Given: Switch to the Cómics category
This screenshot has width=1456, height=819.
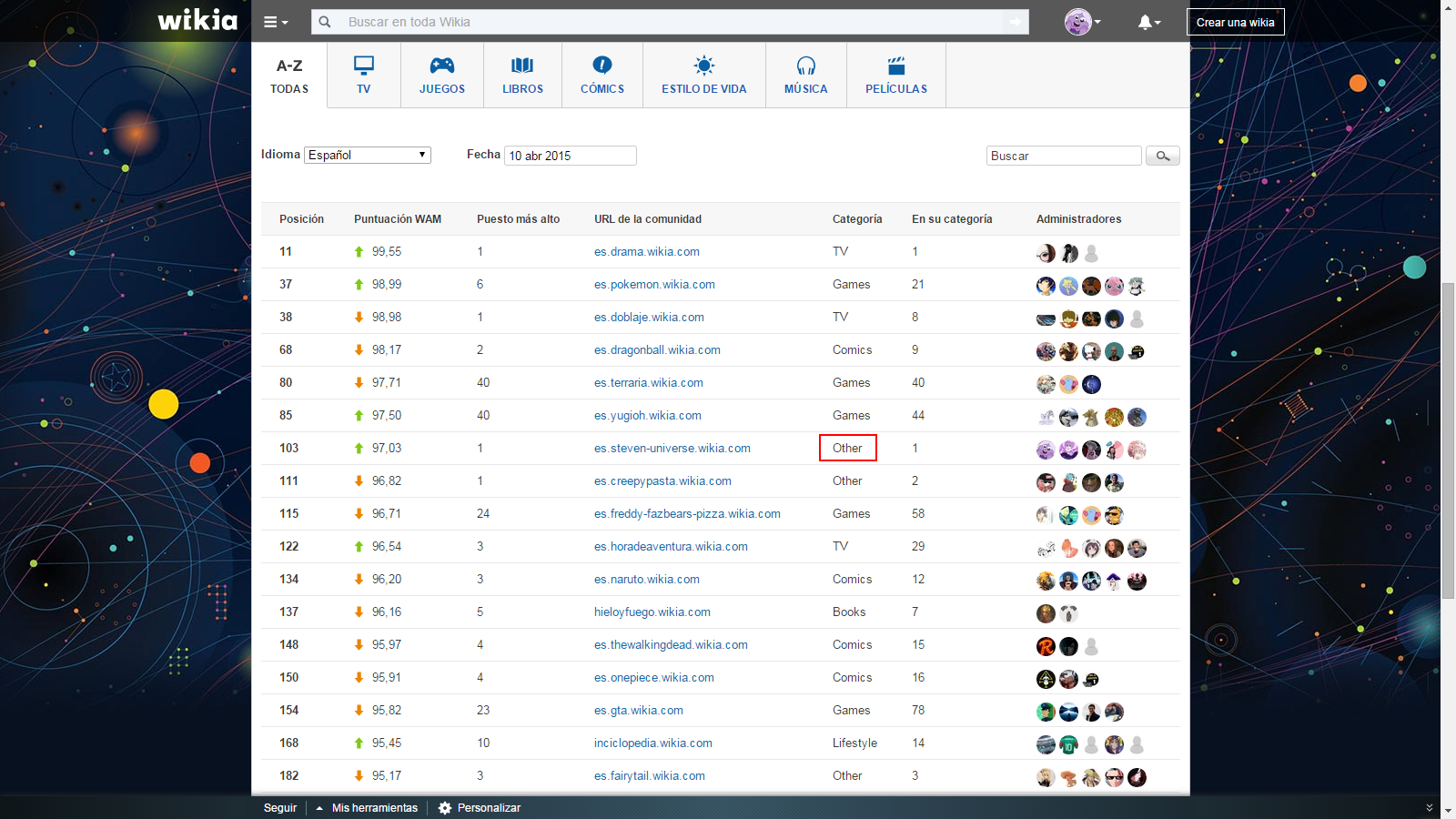Looking at the screenshot, I should [602, 75].
